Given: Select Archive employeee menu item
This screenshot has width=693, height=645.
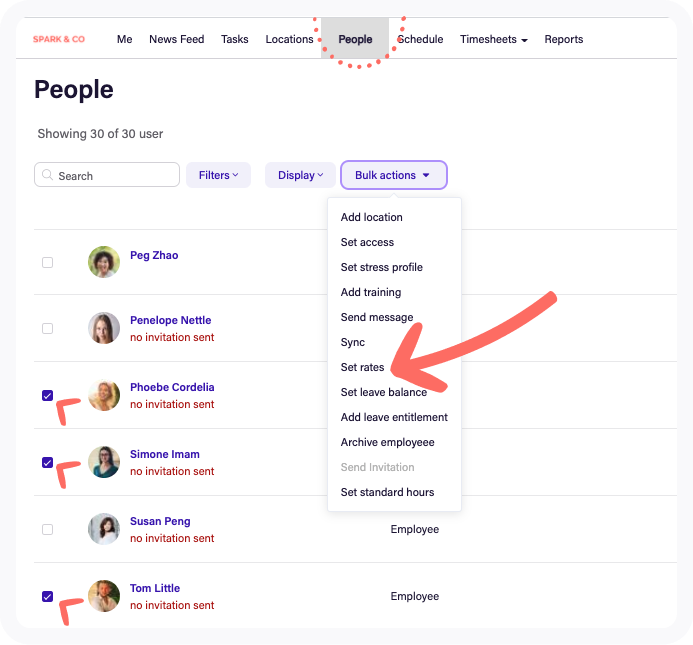Looking at the screenshot, I should (x=388, y=442).
